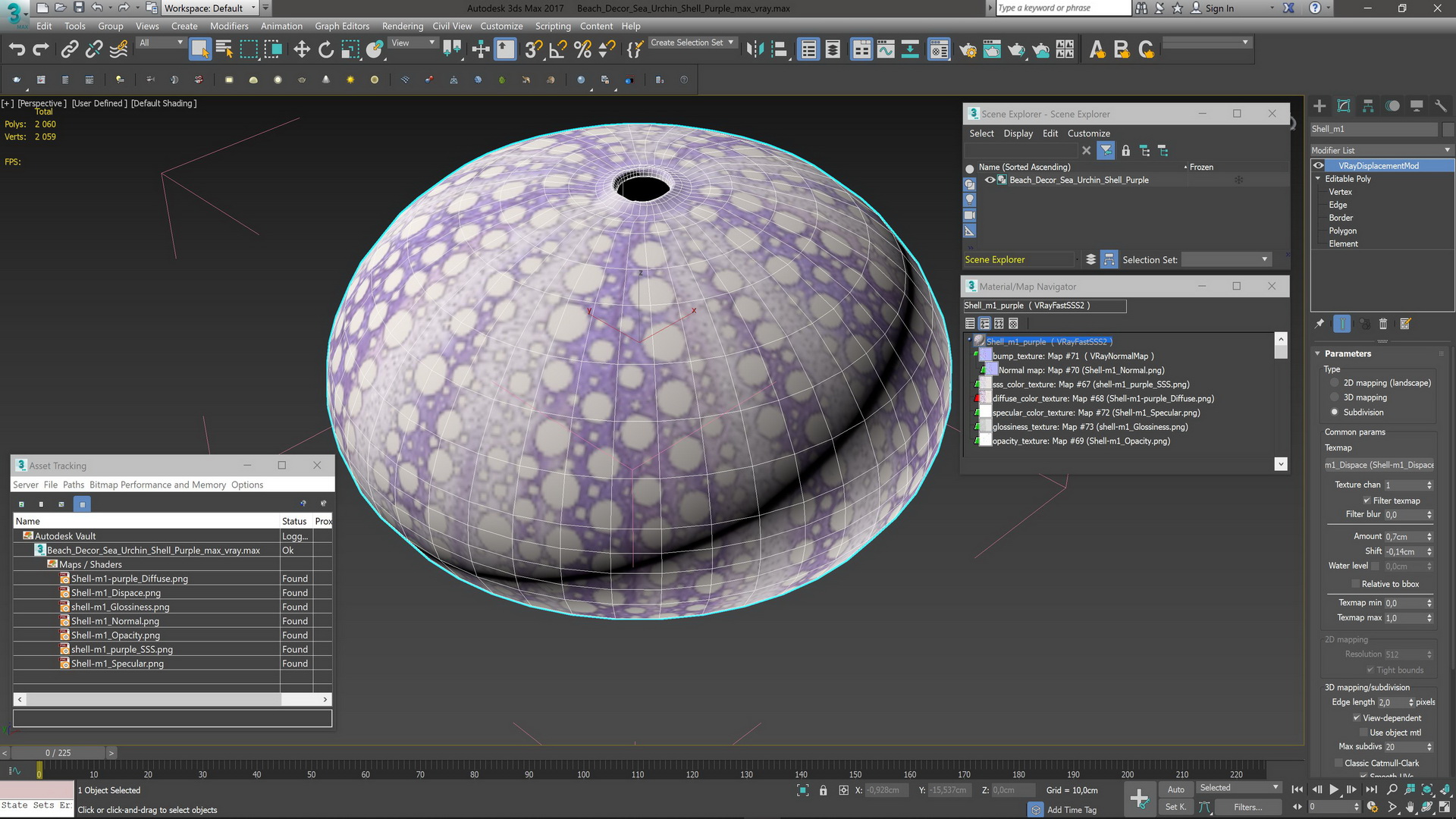
Task: Open Bitmap Performance and Memory menu
Action: pos(158,485)
